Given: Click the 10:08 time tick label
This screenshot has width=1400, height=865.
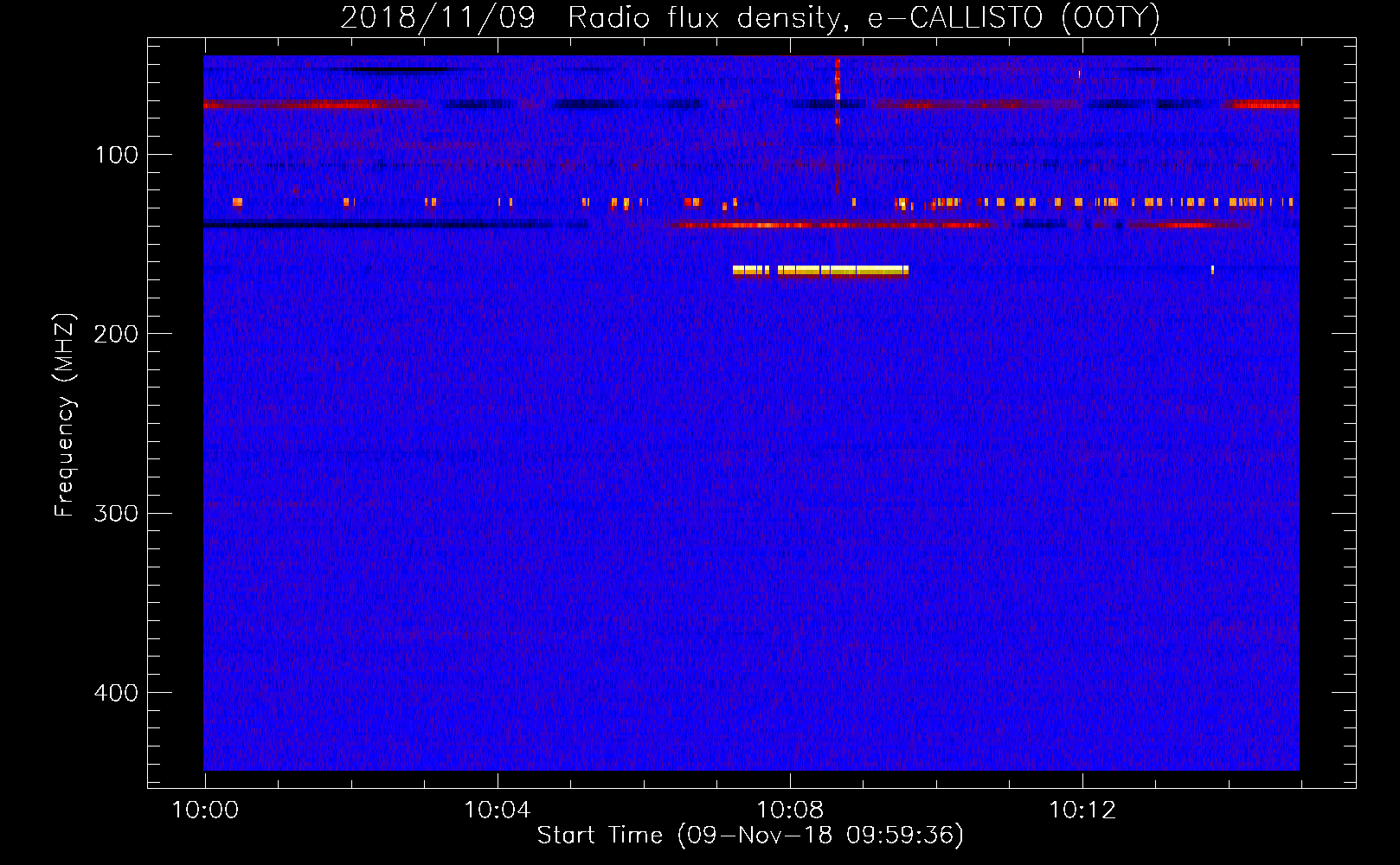Looking at the screenshot, I should tap(789, 811).
